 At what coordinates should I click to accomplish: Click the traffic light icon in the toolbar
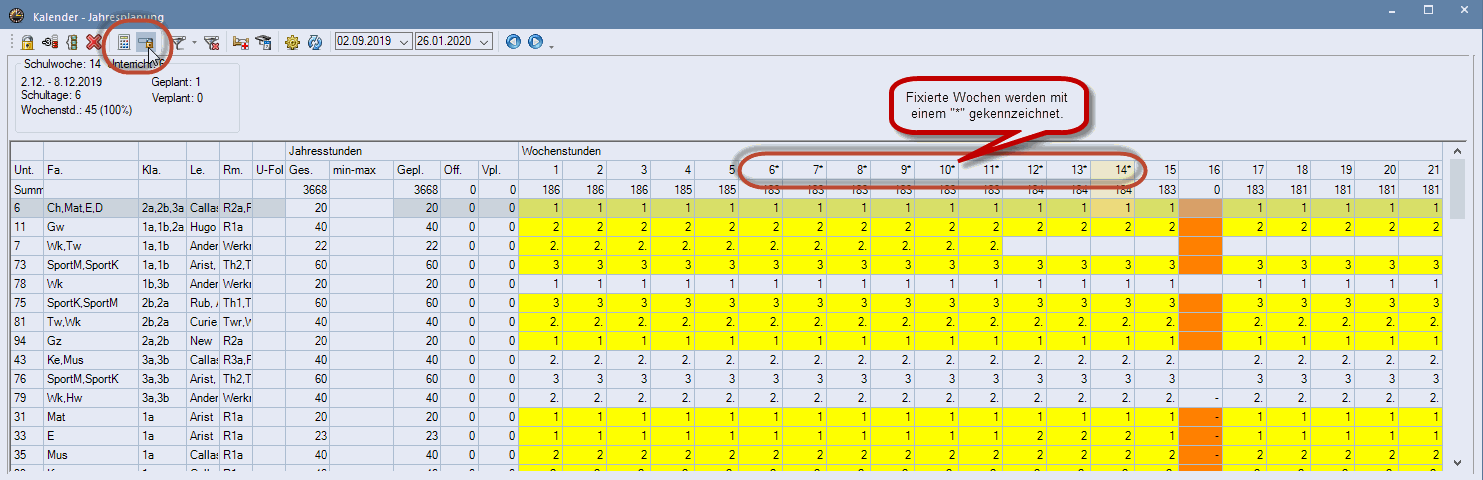(x=72, y=42)
